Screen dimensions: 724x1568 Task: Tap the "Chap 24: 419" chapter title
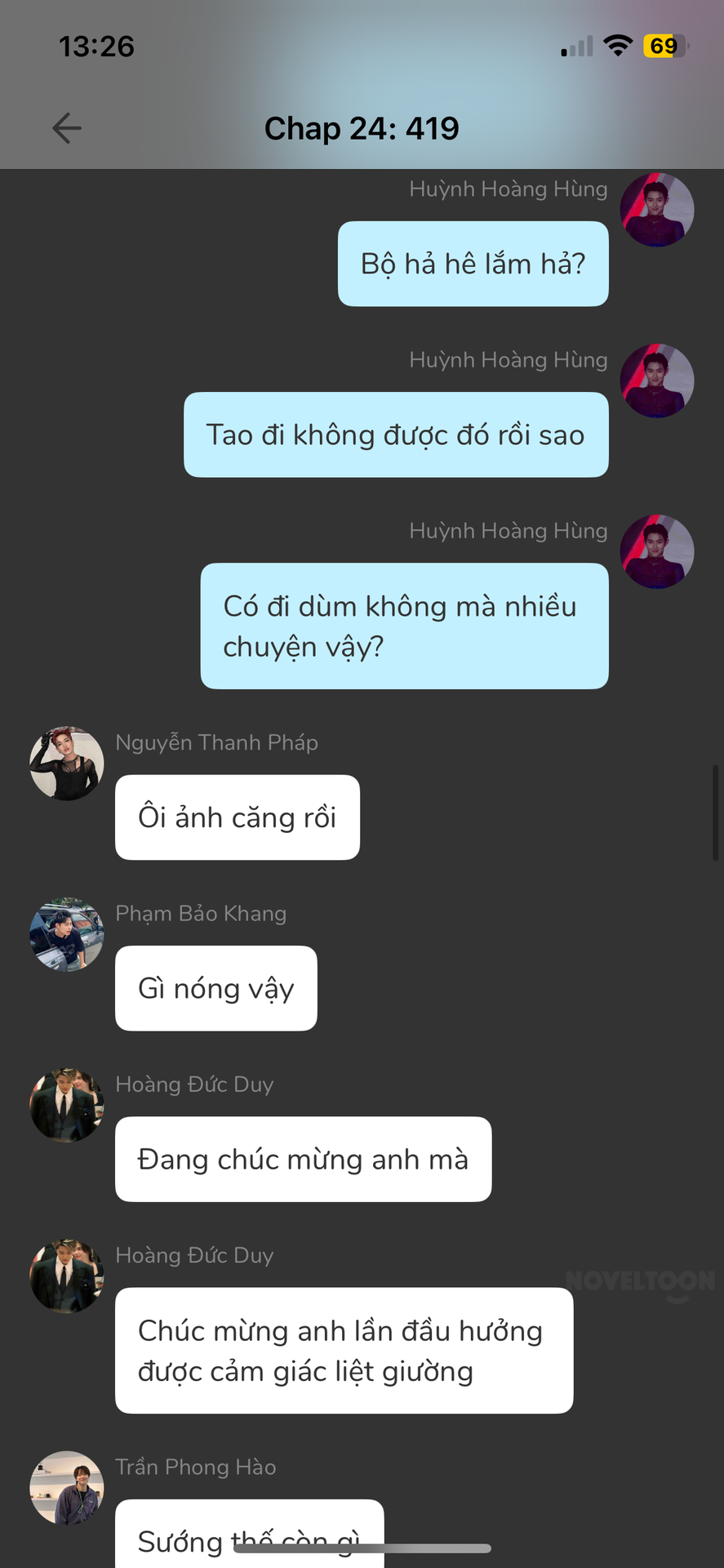tap(362, 128)
